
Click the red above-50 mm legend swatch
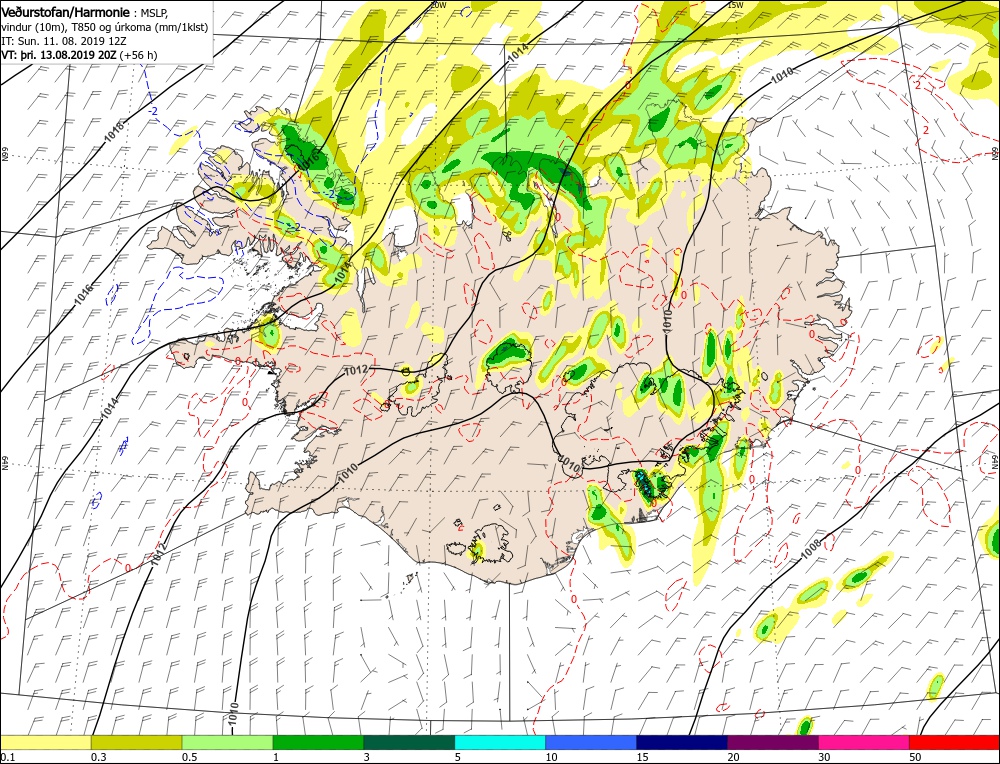pyautogui.click(x=954, y=742)
